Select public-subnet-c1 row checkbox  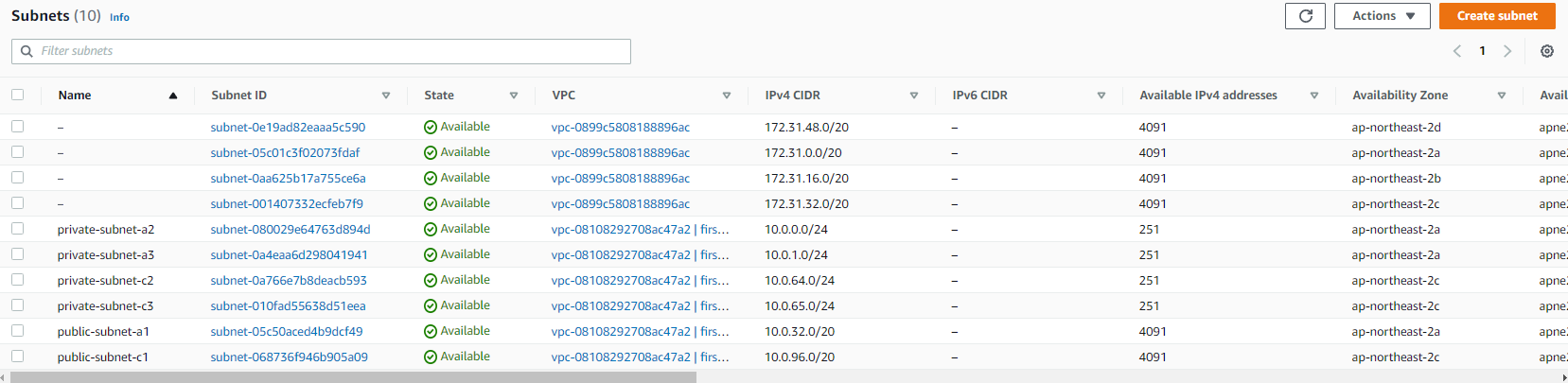pyautogui.click(x=18, y=356)
